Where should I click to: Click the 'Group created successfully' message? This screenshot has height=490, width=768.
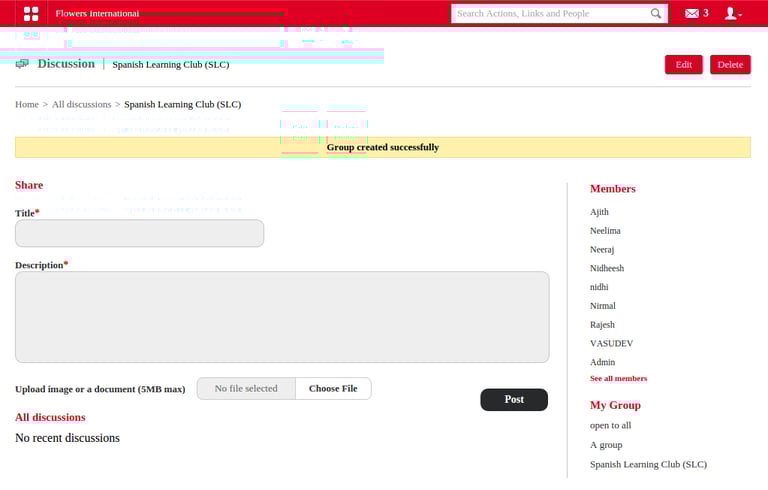tap(383, 147)
